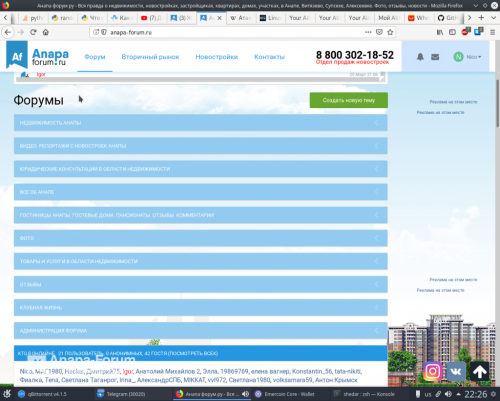The image size is (500, 401).
Task: Expand Юридические консультации section
Action: click(x=201, y=169)
